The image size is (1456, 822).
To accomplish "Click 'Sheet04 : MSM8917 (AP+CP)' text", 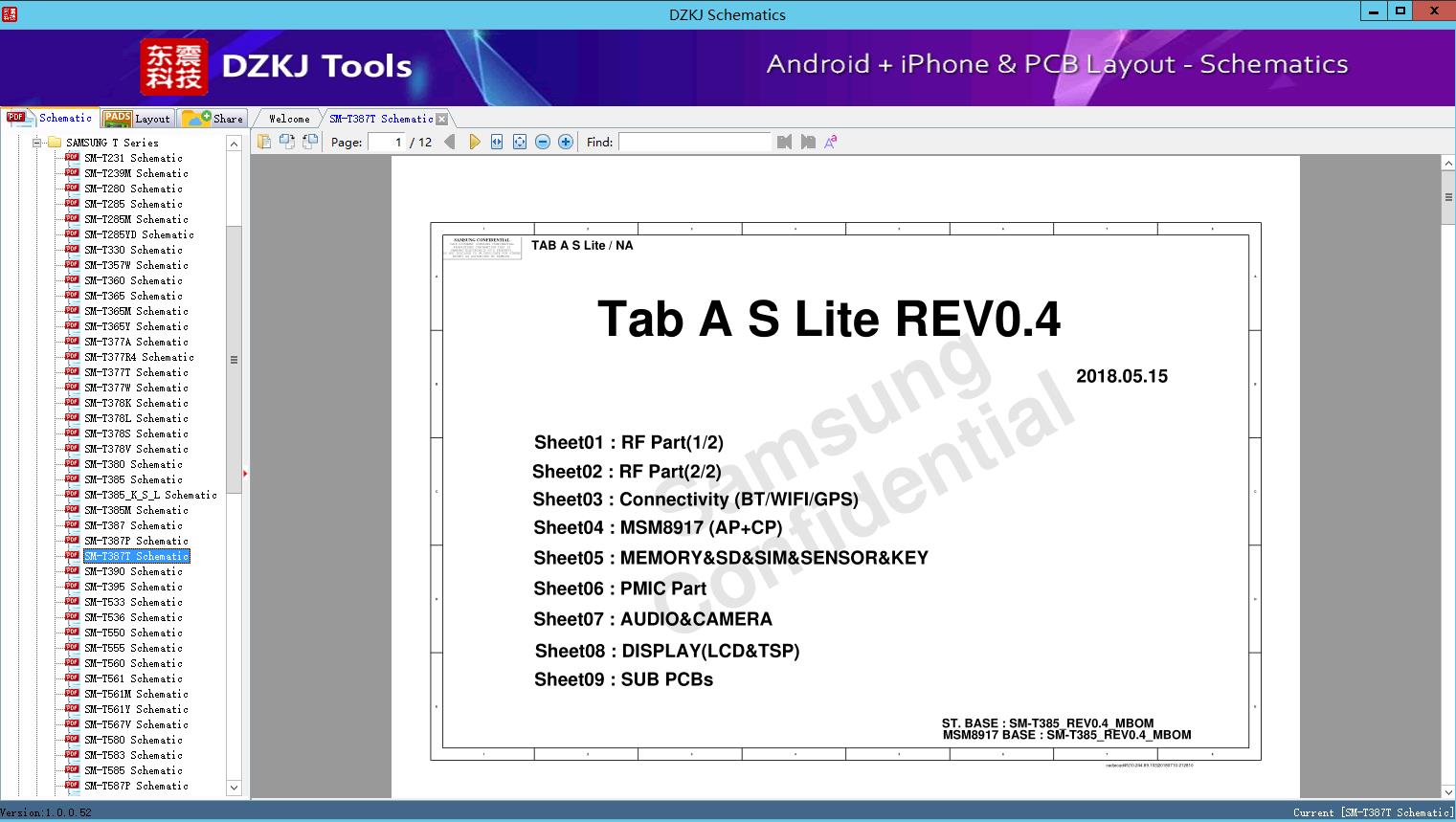I will [x=658, y=527].
